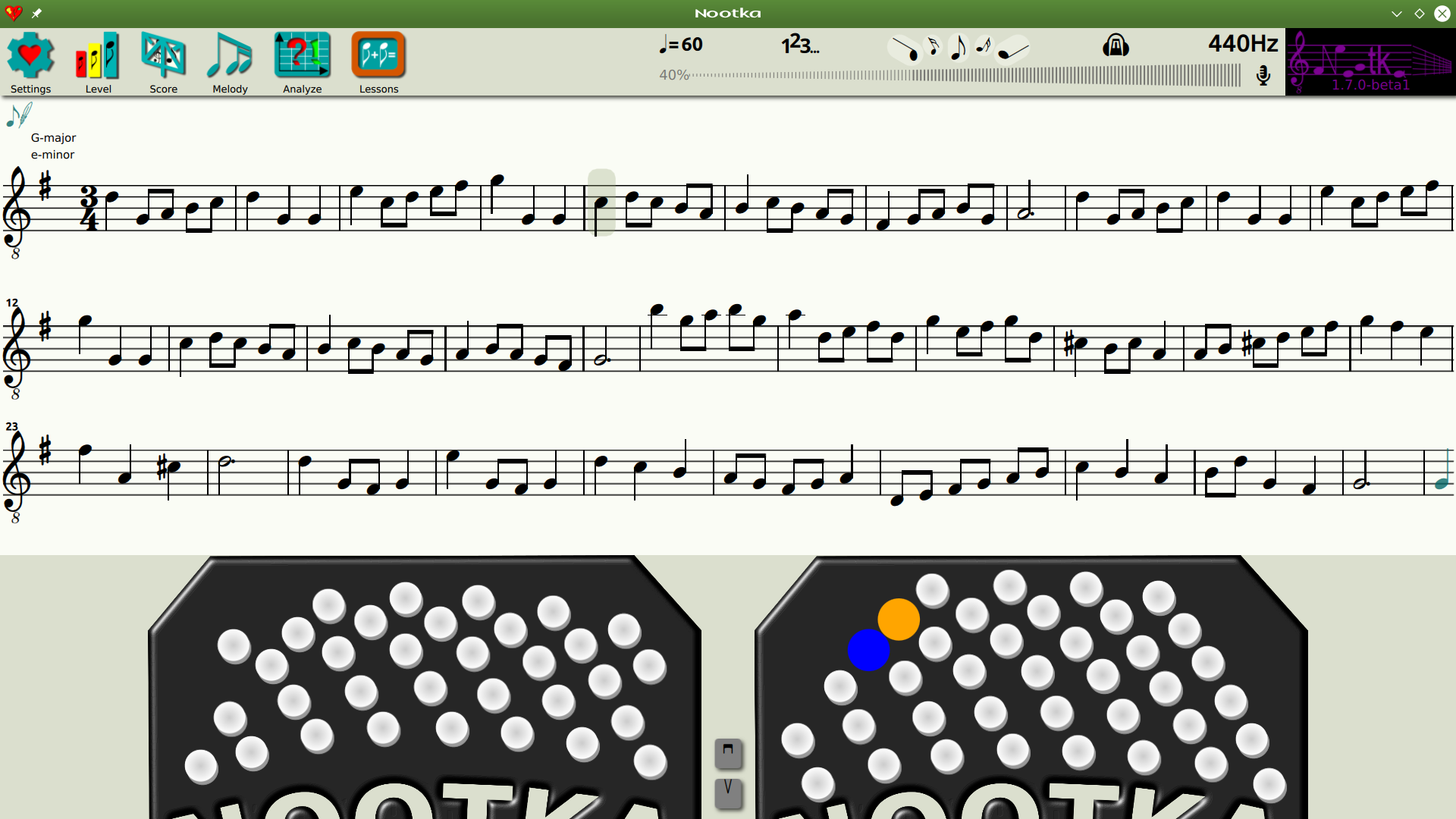Click the note-with-feather edit icon above score

tap(19, 115)
